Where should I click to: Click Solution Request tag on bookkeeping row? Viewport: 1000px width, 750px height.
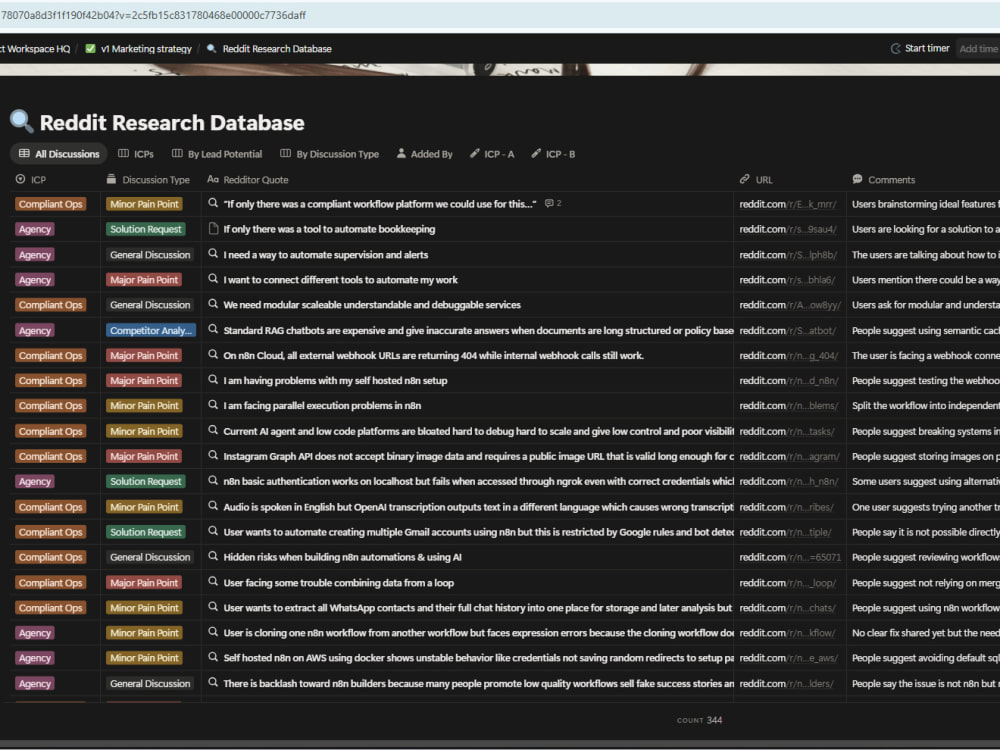point(145,229)
